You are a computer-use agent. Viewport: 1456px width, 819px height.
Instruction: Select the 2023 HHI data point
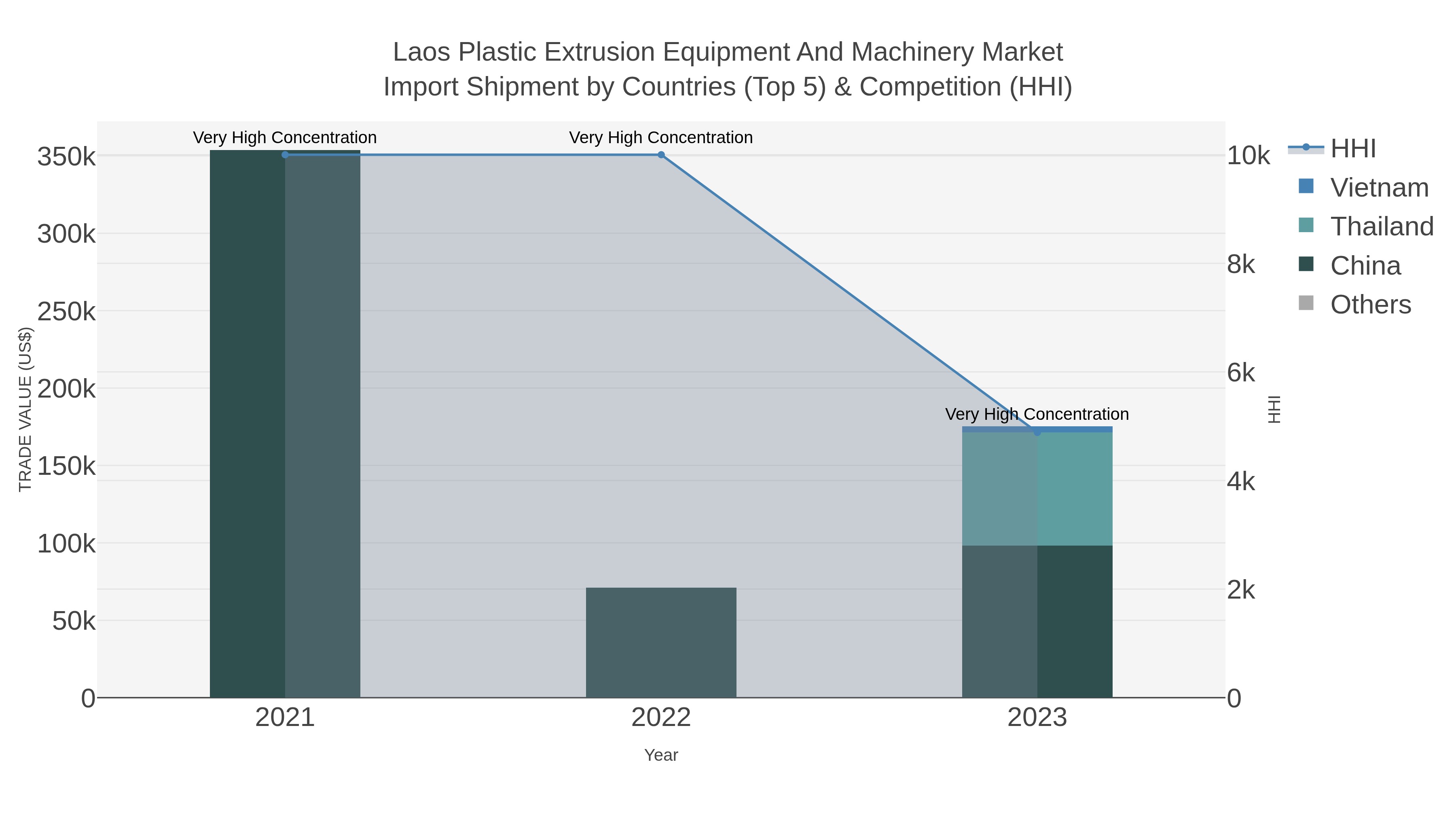click(x=1037, y=432)
